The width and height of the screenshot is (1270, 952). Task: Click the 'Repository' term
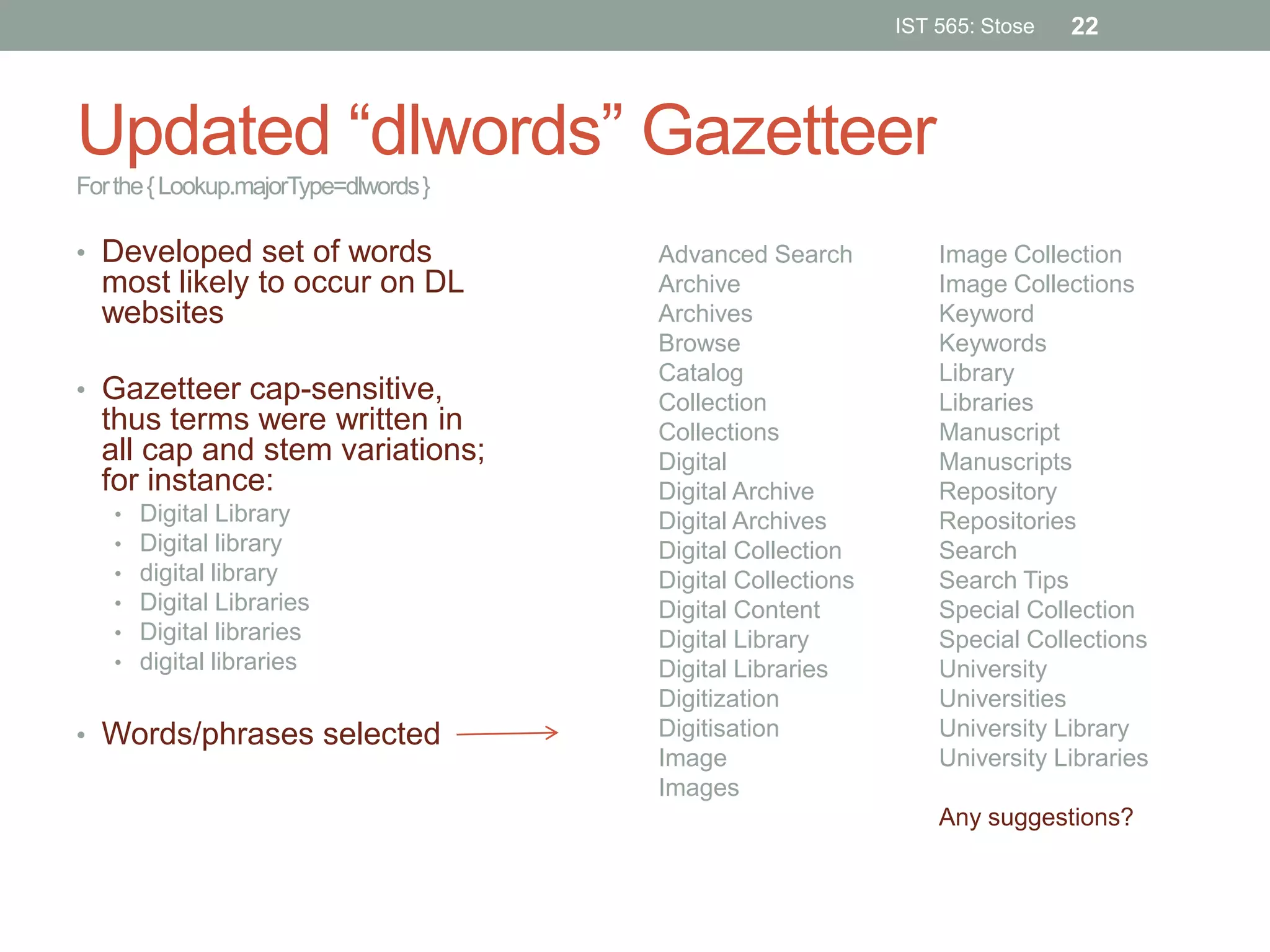click(x=997, y=491)
